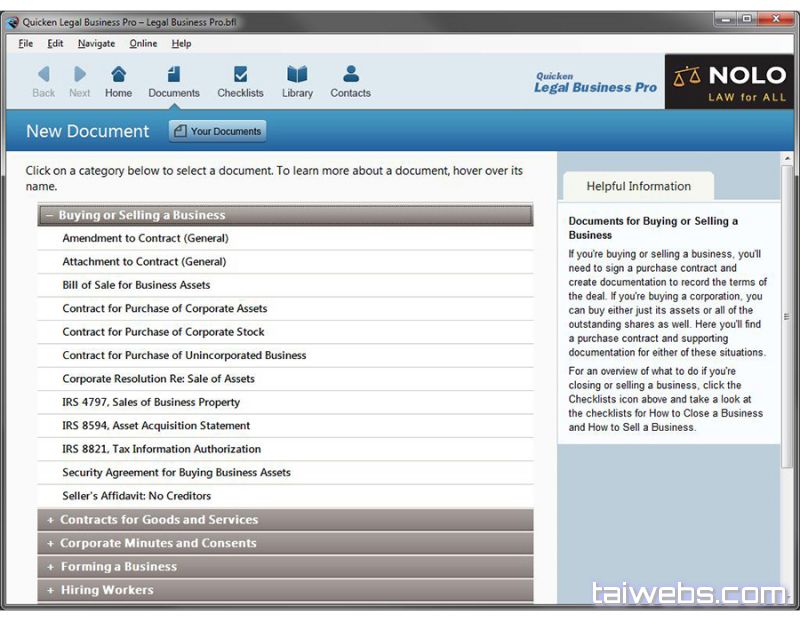Collapse Buying or Selling a Business category
Image resolution: width=800 pixels, height=622 pixels.
47,215
